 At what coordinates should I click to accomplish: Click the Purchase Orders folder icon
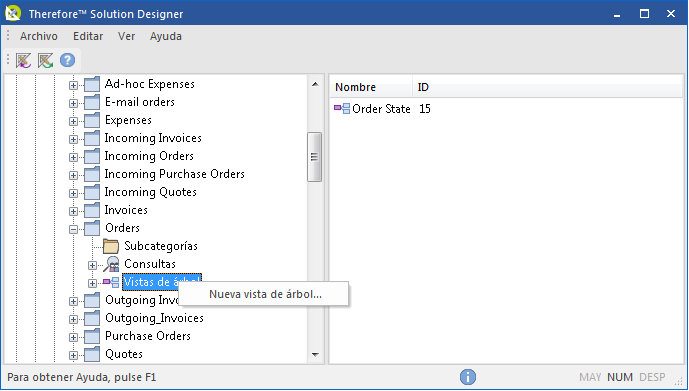point(92,337)
